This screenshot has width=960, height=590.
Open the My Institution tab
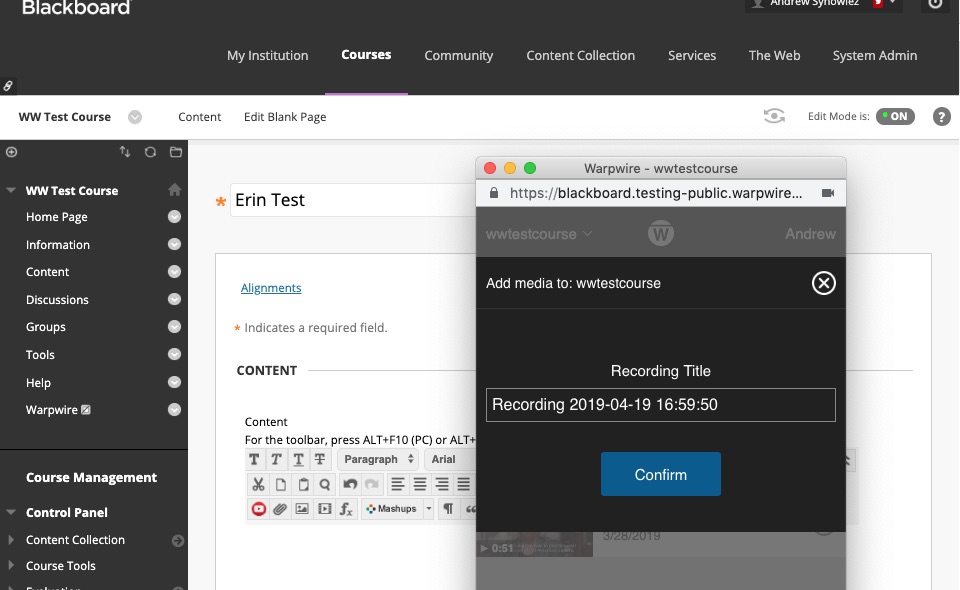coord(268,56)
